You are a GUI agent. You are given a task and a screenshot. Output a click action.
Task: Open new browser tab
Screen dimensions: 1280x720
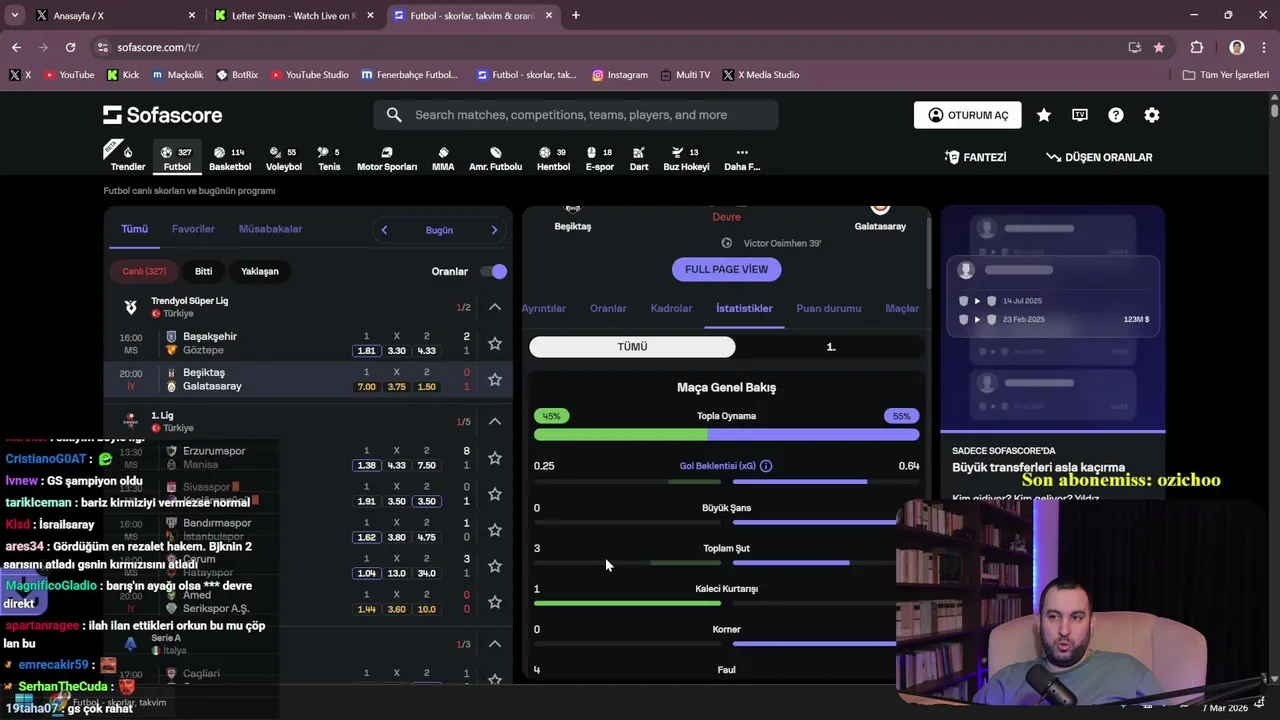[x=576, y=16]
